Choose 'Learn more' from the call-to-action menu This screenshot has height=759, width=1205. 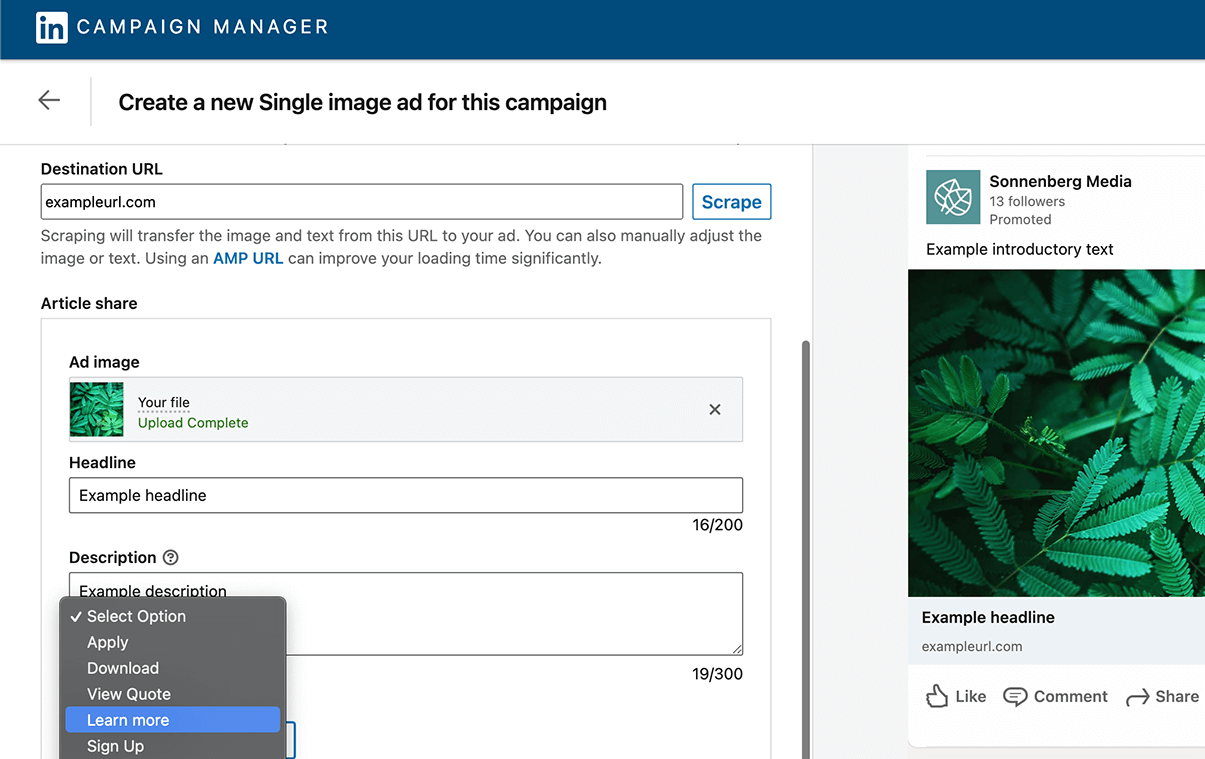pos(173,720)
